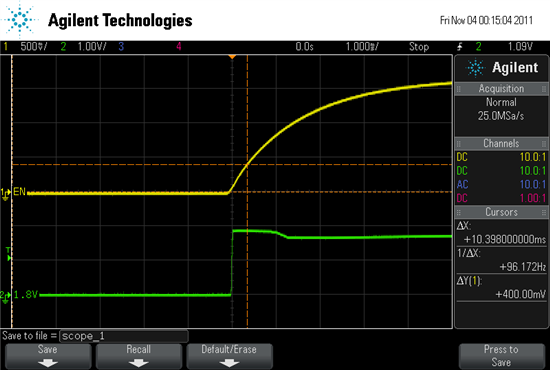Open the Channels panel header

coord(501,143)
